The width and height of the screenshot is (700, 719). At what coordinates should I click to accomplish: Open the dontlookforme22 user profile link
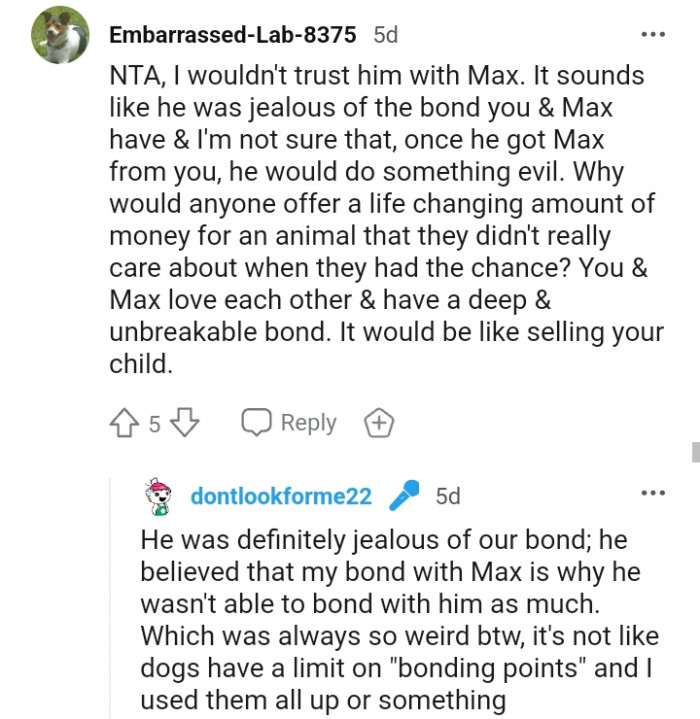281,496
